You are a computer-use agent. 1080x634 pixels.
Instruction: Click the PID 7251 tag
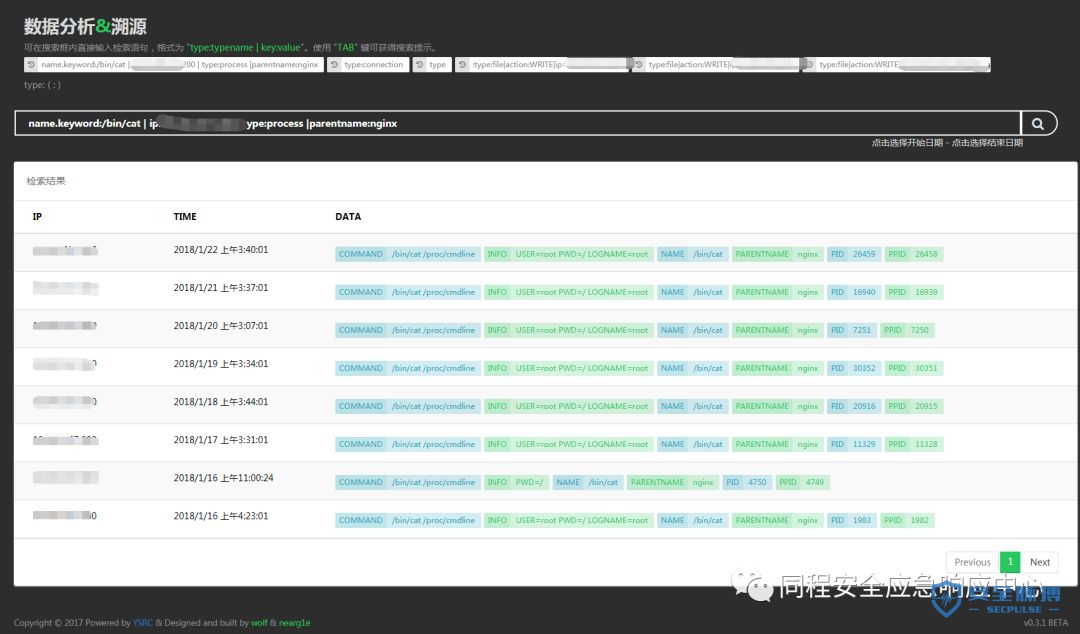point(851,330)
